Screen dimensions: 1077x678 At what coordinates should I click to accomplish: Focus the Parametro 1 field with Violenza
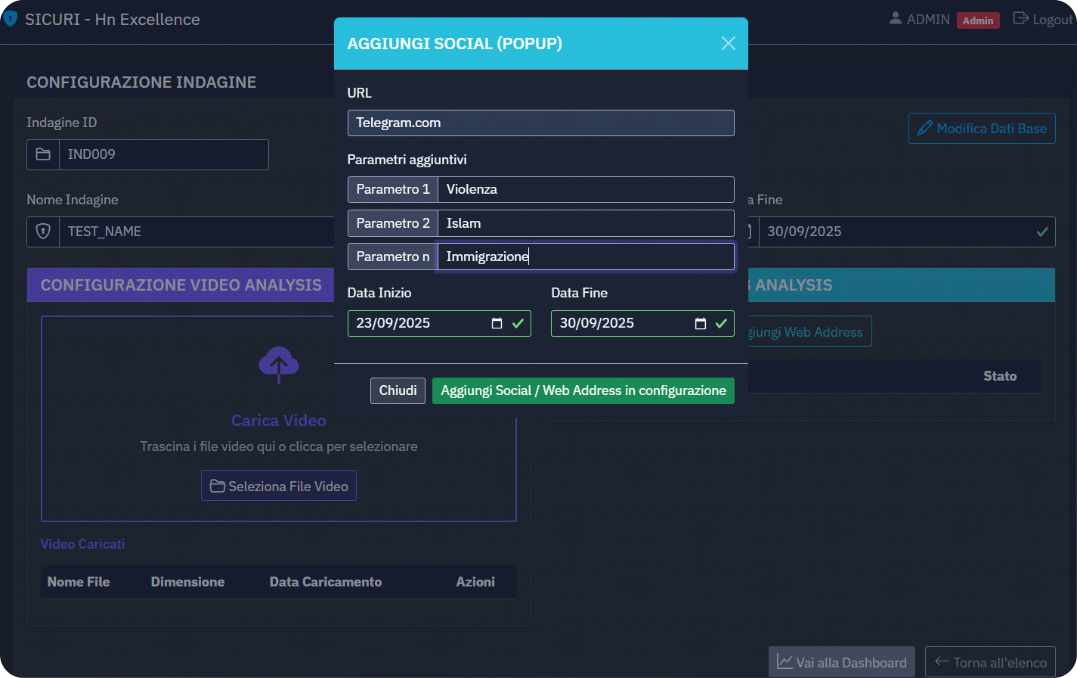585,189
